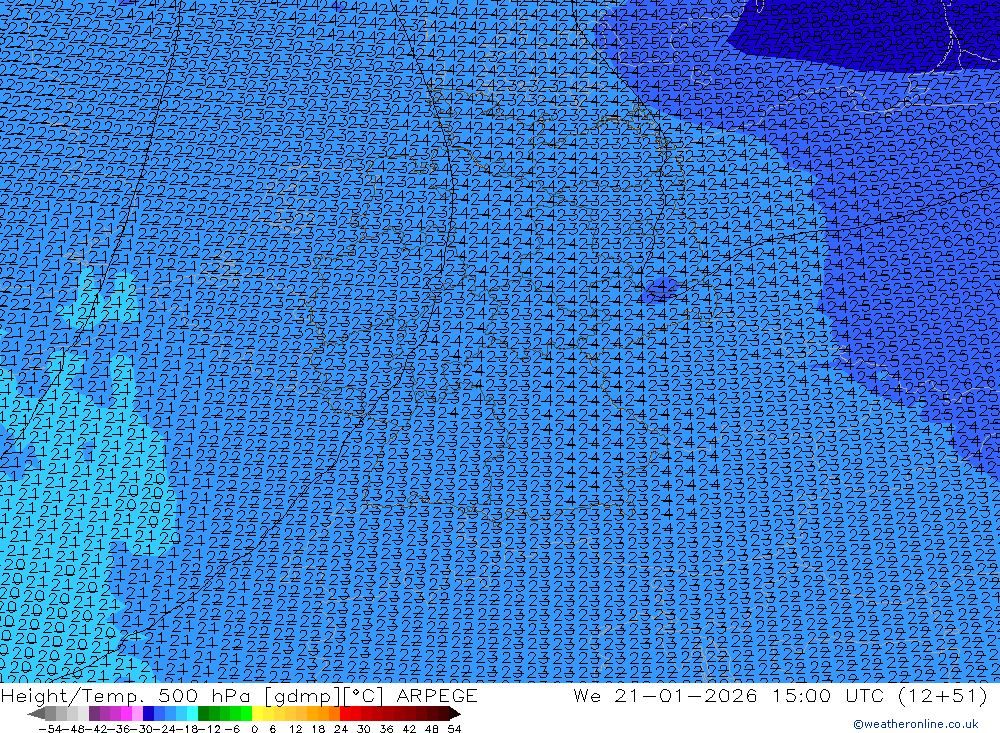This screenshot has width=1000, height=733.
Task: Click the right dark arrow of the color legend
Action: (x=455, y=713)
